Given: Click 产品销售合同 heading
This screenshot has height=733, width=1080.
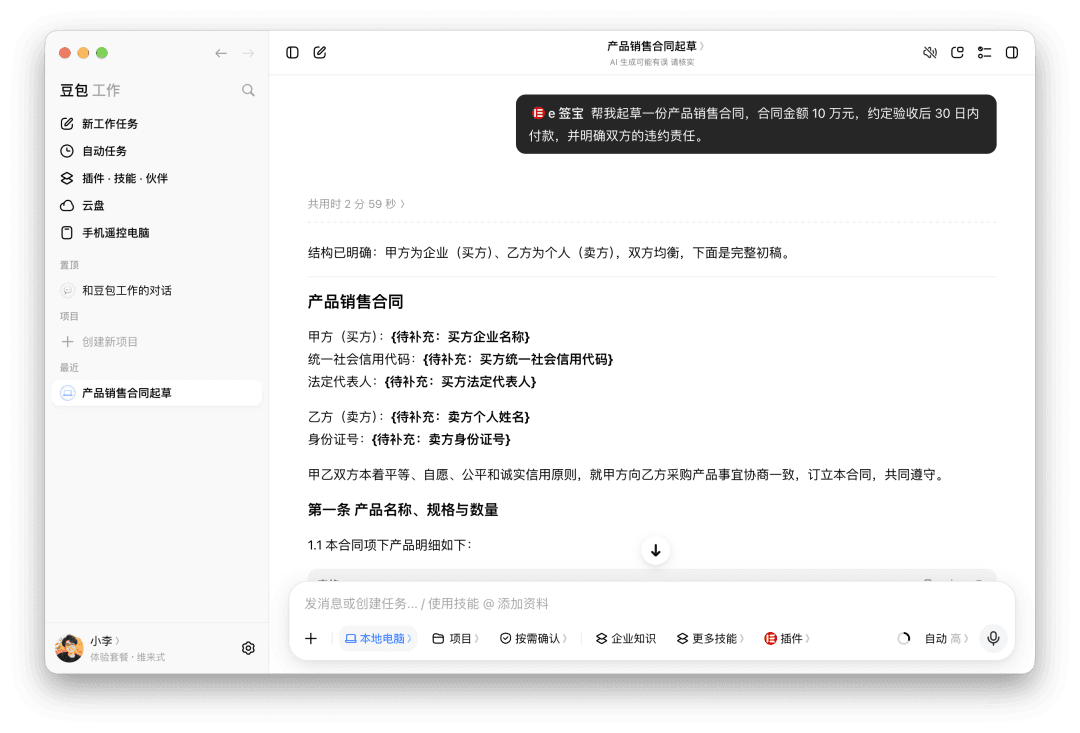Looking at the screenshot, I should point(355,302).
